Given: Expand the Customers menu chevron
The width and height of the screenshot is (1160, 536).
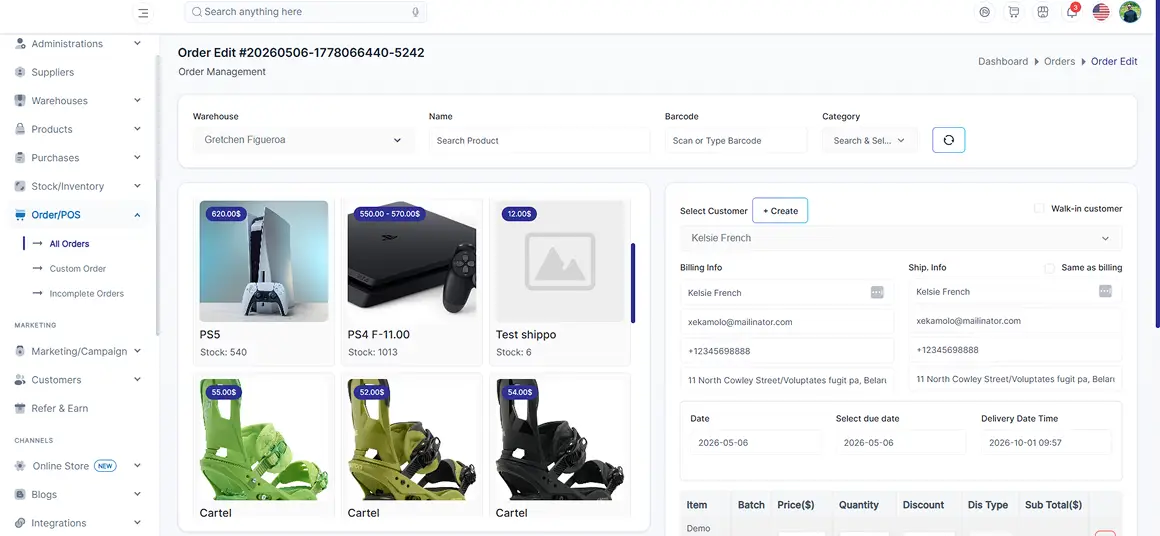Looking at the screenshot, I should click(138, 379).
